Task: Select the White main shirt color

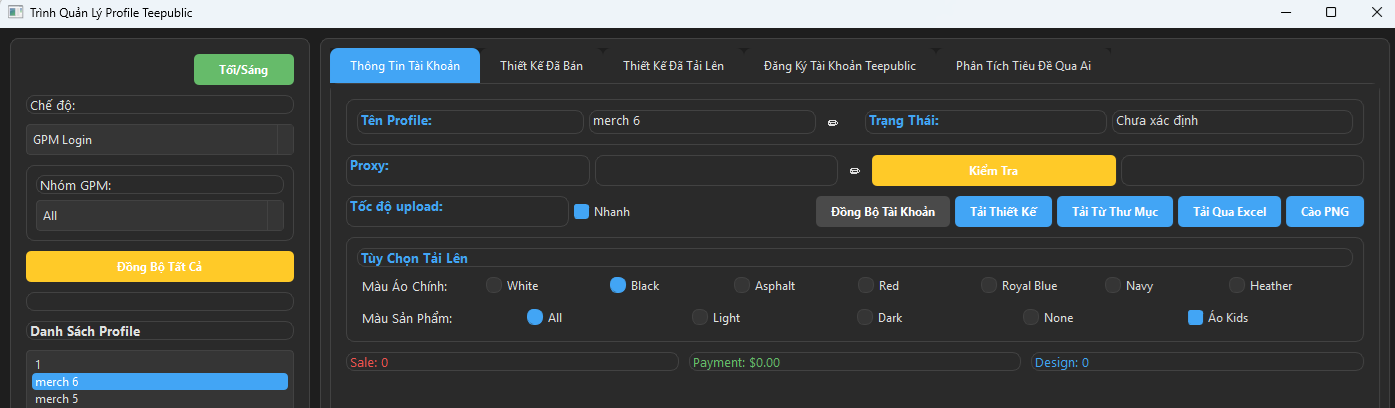Action: (494, 286)
